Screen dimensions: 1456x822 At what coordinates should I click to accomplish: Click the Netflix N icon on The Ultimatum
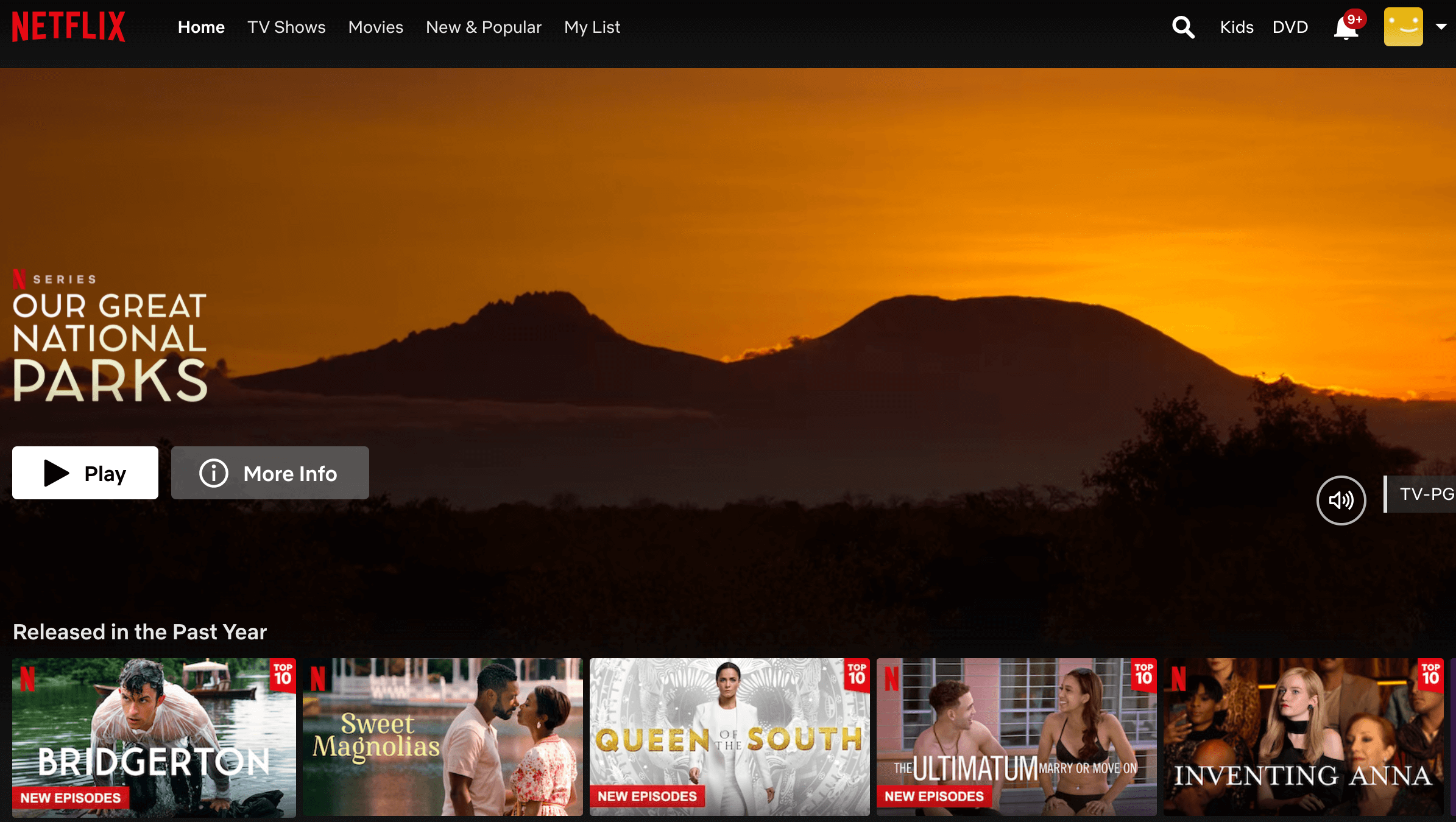tap(892, 679)
